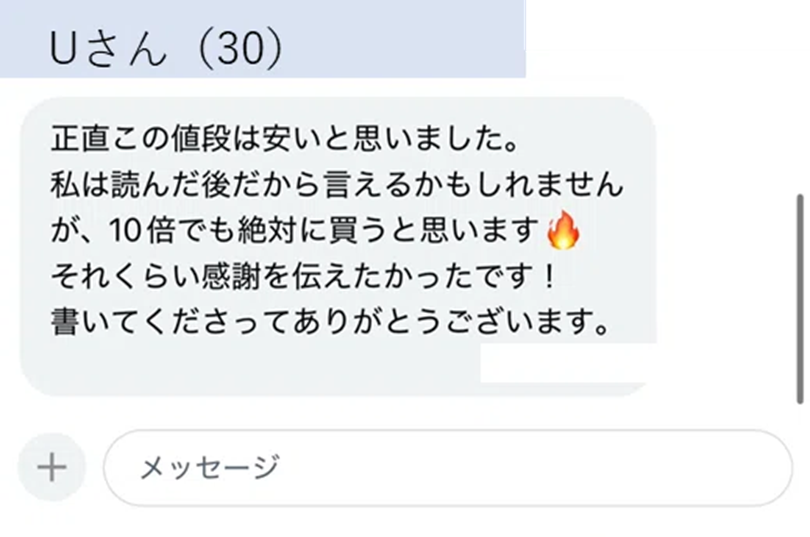The width and height of the screenshot is (810, 537).
Task: Click the line 書いてくださってありがとうございます。
Action: [331, 322]
